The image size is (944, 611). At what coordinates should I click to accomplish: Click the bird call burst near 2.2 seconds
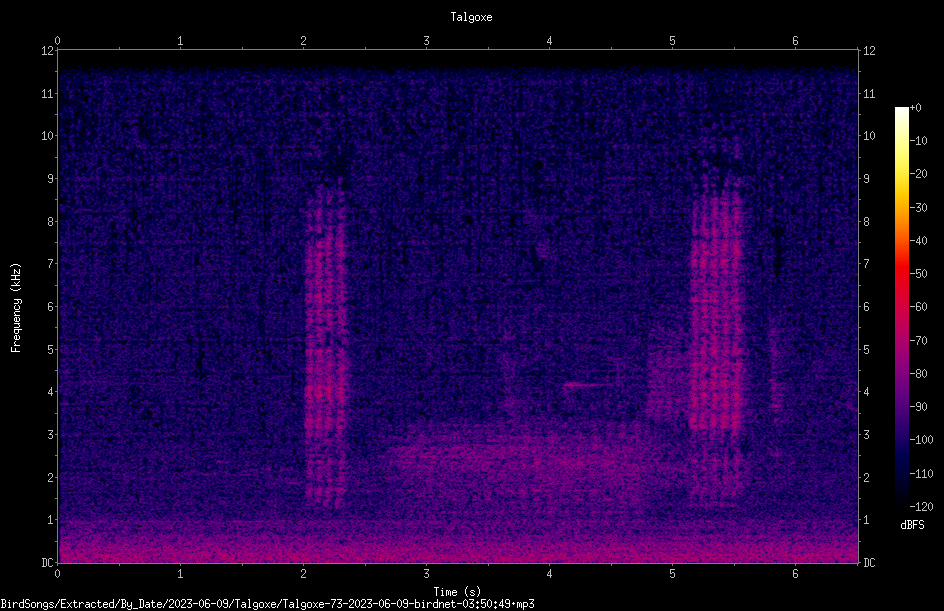pos(326,343)
